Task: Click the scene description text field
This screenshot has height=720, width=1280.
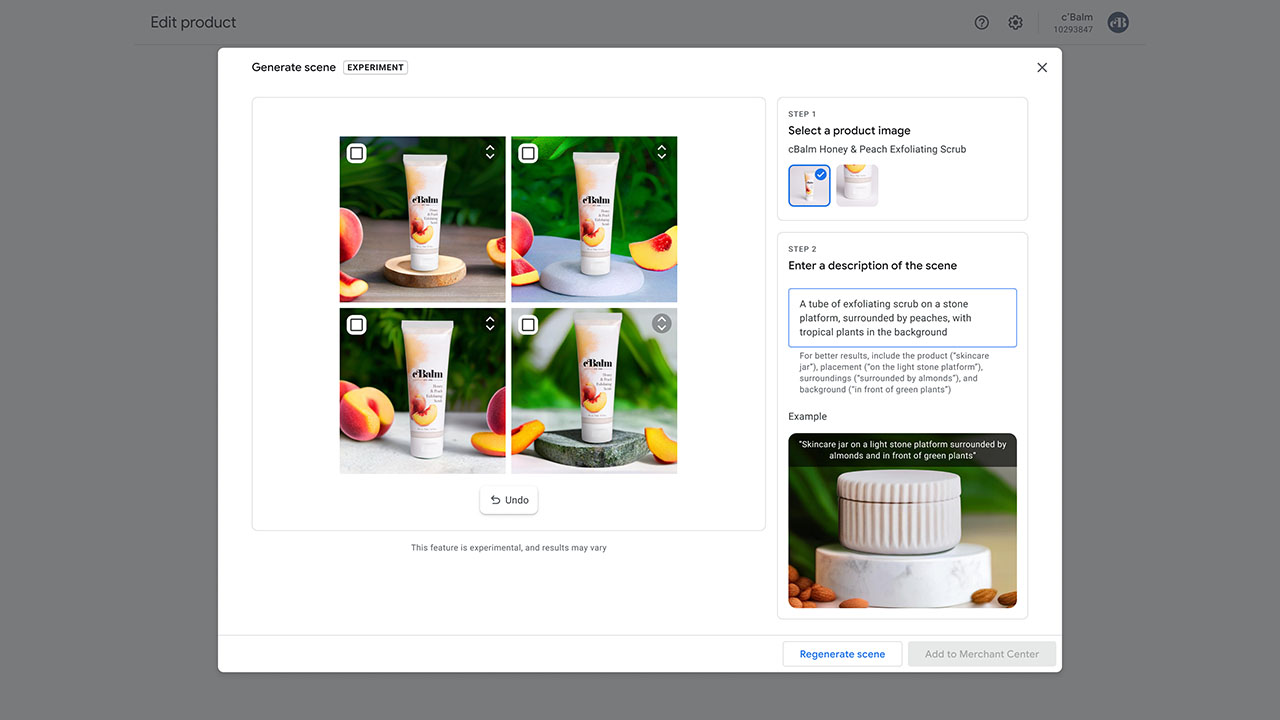Action: pyautogui.click(x=902, y=318)
